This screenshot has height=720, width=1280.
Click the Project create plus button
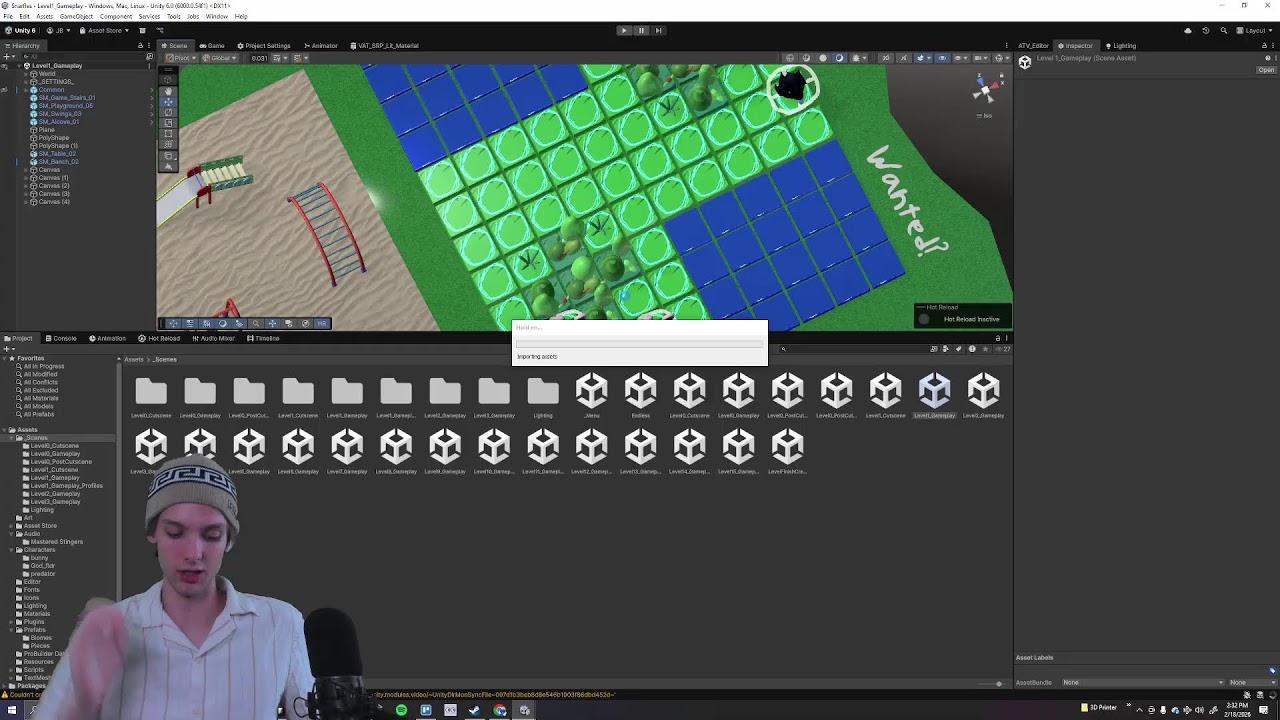(7, 349)
